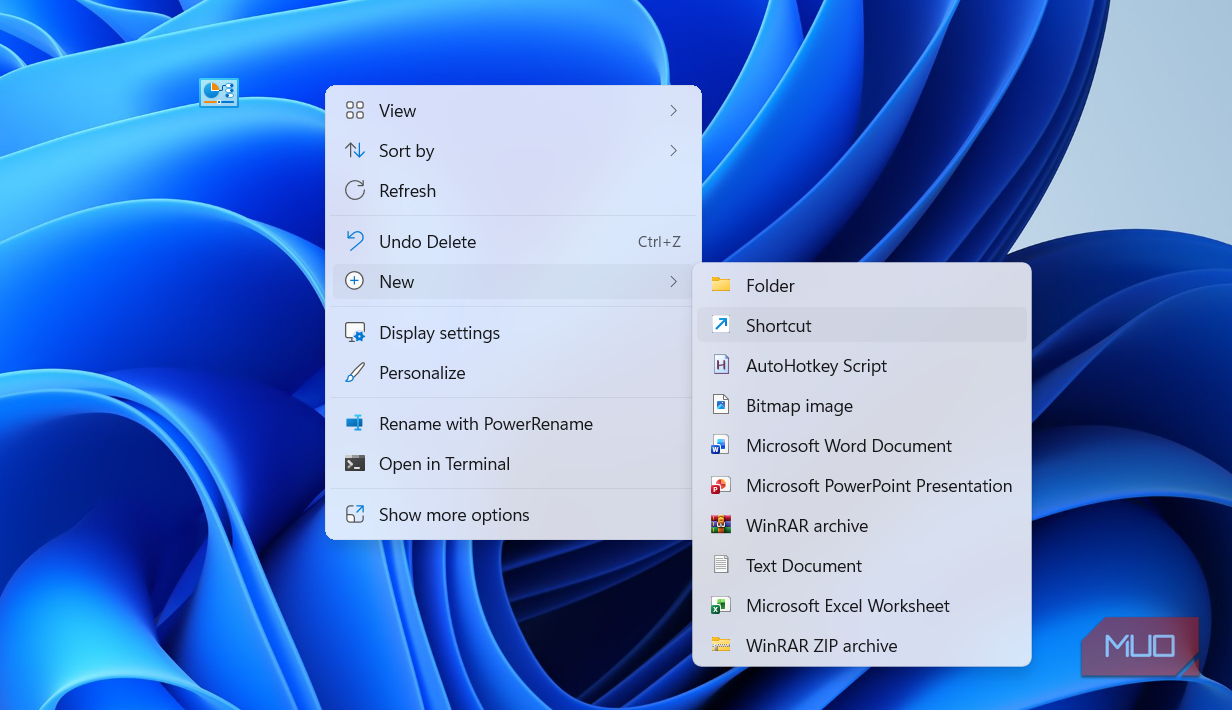
Task: Click the Bitmap image icon
Action: coord(721,405)
